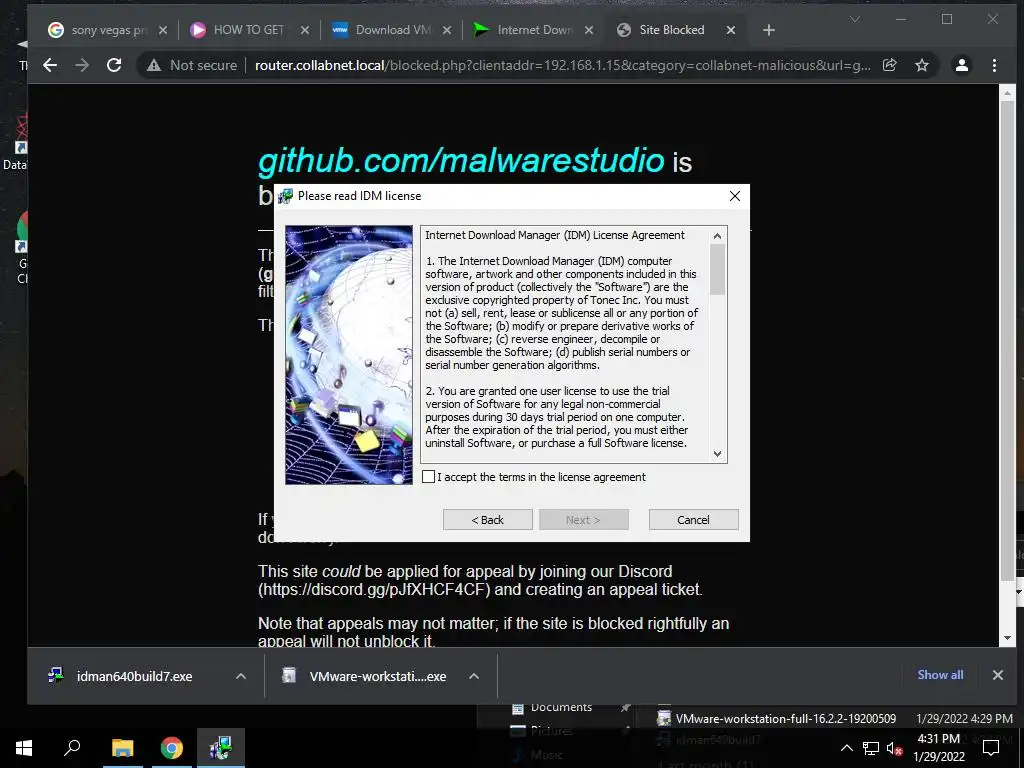The width and height of the screenshot is (1024, 768).
Task: Click the Chrome page scrollbar down arrow
Action: tap(1007, 638)
